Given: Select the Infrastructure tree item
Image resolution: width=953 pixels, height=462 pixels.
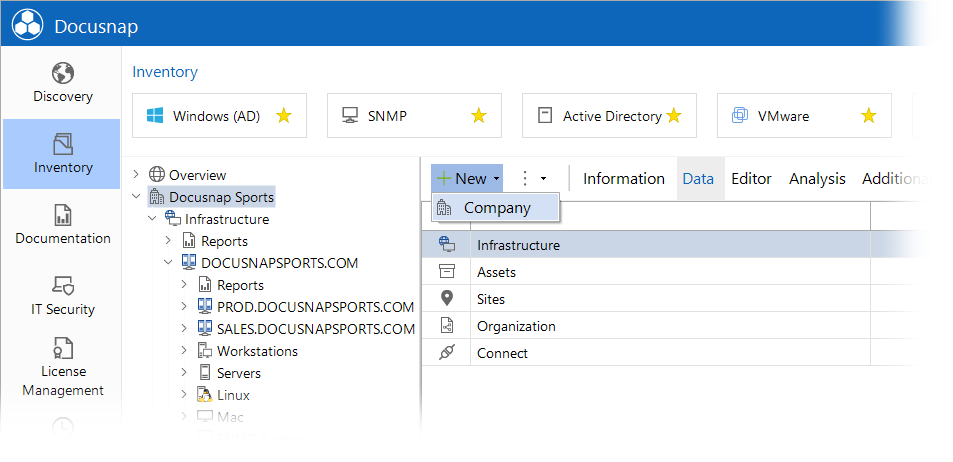Looking at the screenshot, I should pyautogui.click(x=227, y=219).
